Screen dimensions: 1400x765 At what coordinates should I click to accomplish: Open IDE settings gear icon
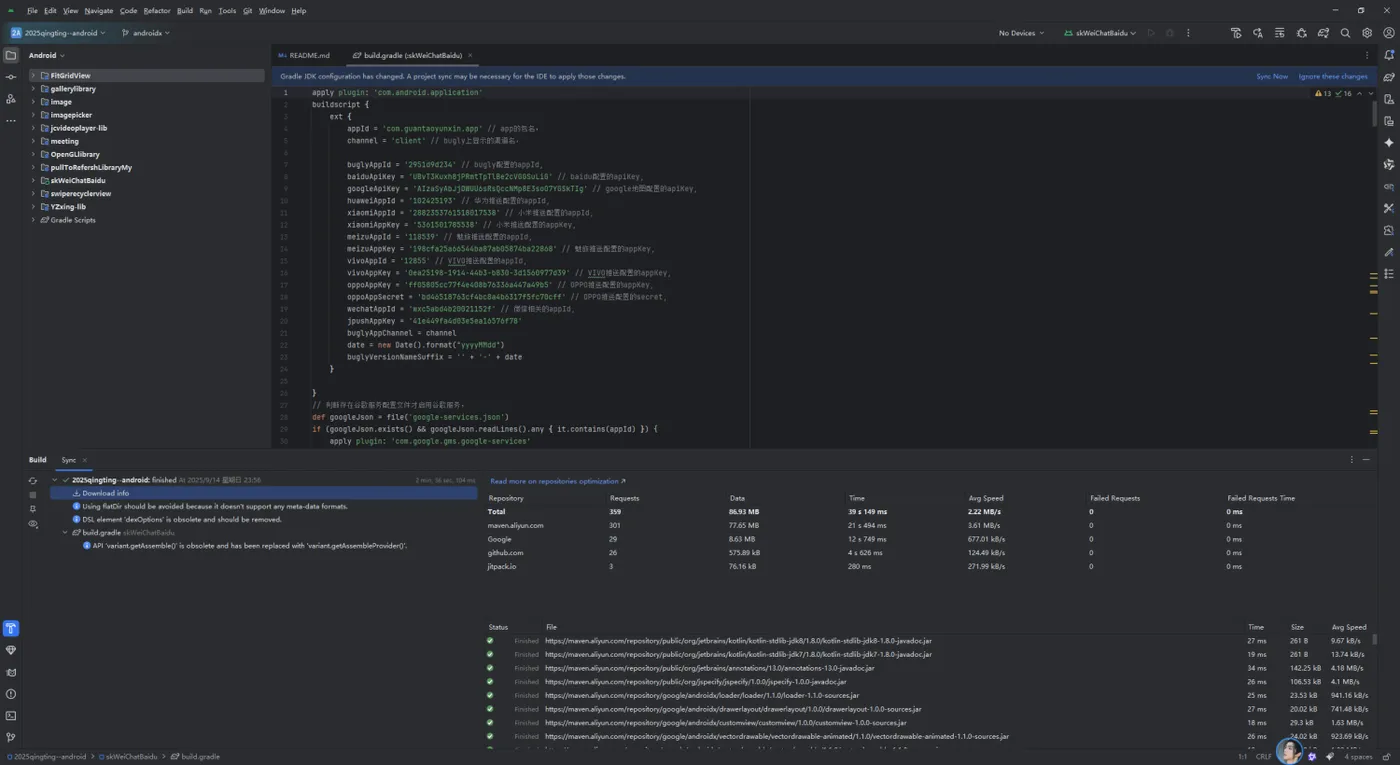tap(1367, 33)
